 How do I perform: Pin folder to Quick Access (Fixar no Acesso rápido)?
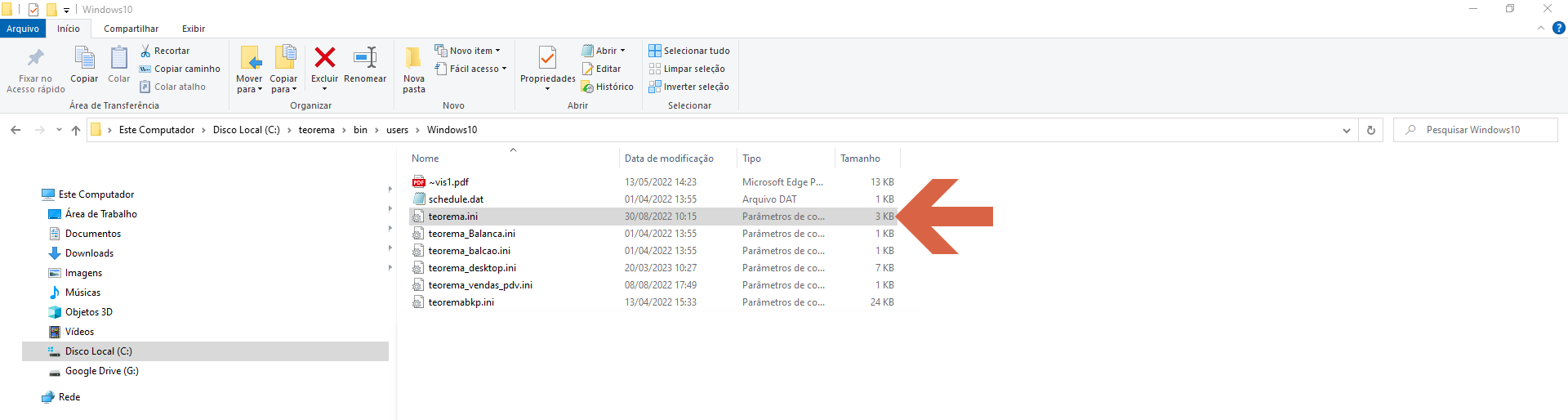point(36,70)
